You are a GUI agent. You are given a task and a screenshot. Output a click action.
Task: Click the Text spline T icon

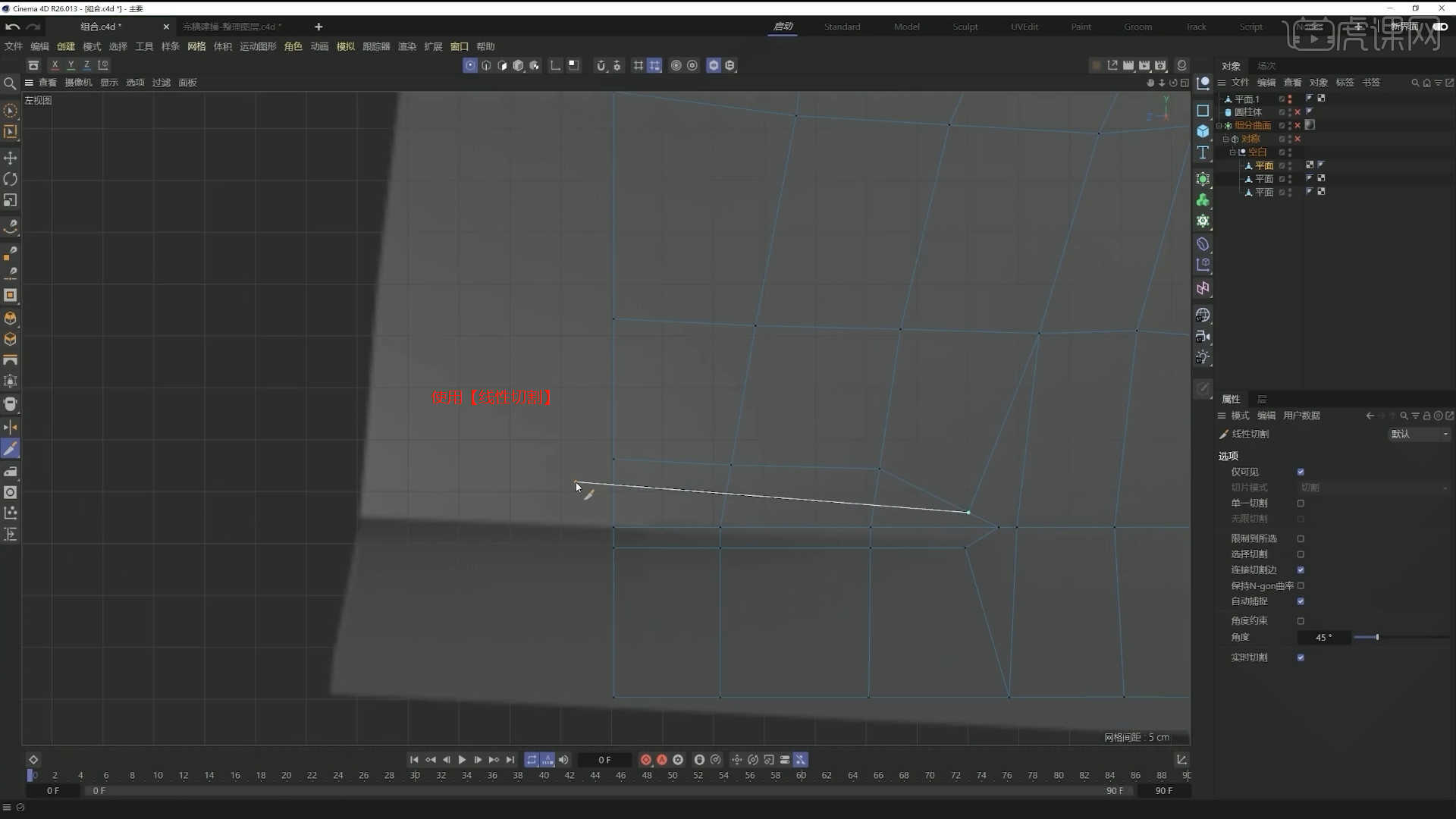(x=1203, y=152)
